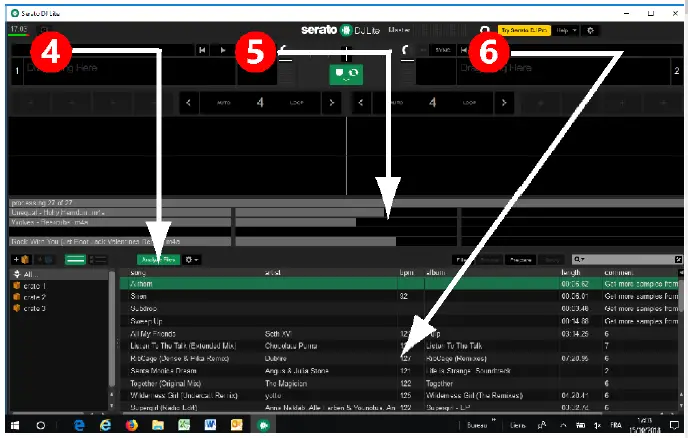
Task: Click the green Analyze Files button
Action: point(158,259)
